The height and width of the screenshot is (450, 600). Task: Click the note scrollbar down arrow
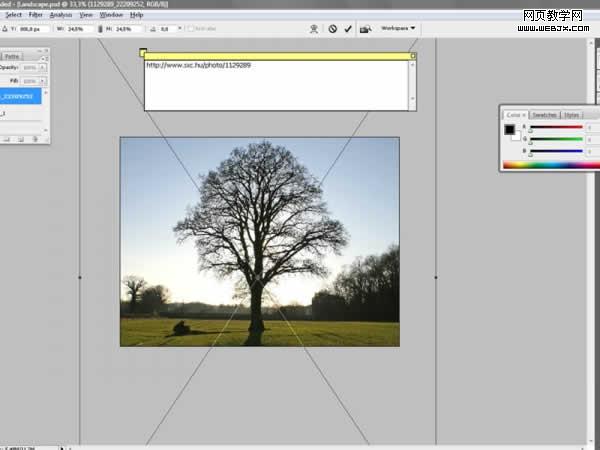pyautogui.click(x=412, y=98)
